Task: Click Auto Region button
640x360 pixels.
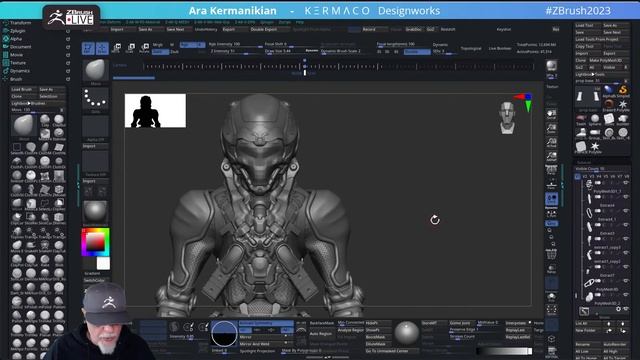Action: tap(322, 334)
